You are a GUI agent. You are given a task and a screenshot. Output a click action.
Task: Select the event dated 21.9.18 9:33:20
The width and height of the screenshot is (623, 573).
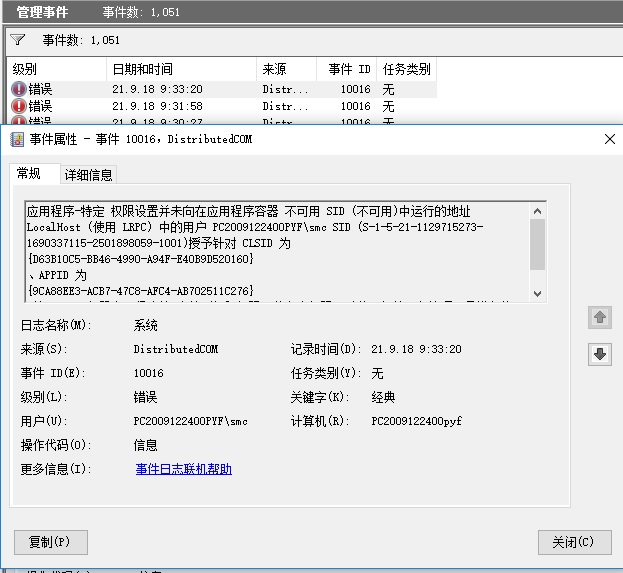[x=222, y=89]
